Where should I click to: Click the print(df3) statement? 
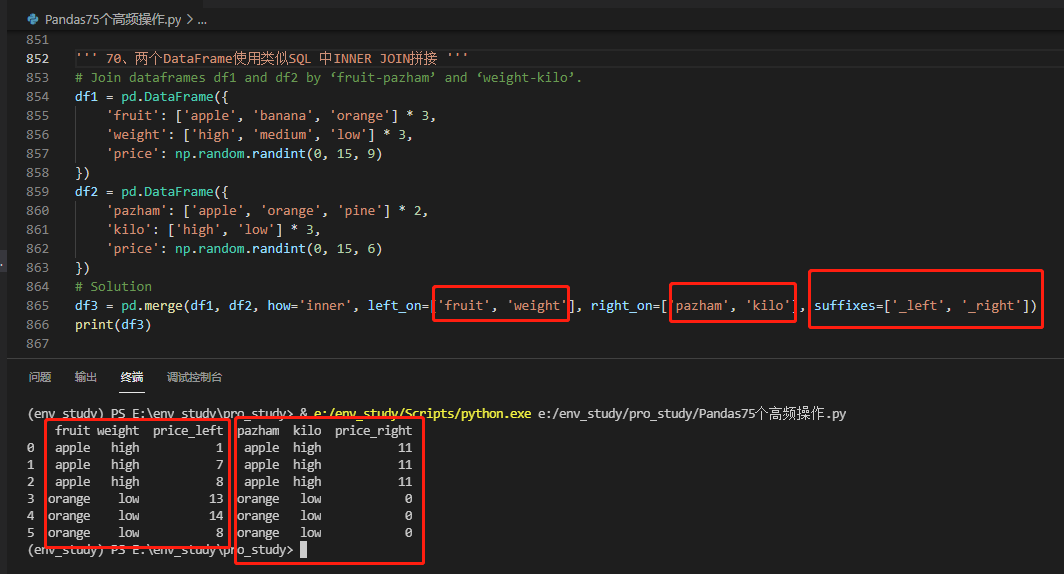(113, 324)
